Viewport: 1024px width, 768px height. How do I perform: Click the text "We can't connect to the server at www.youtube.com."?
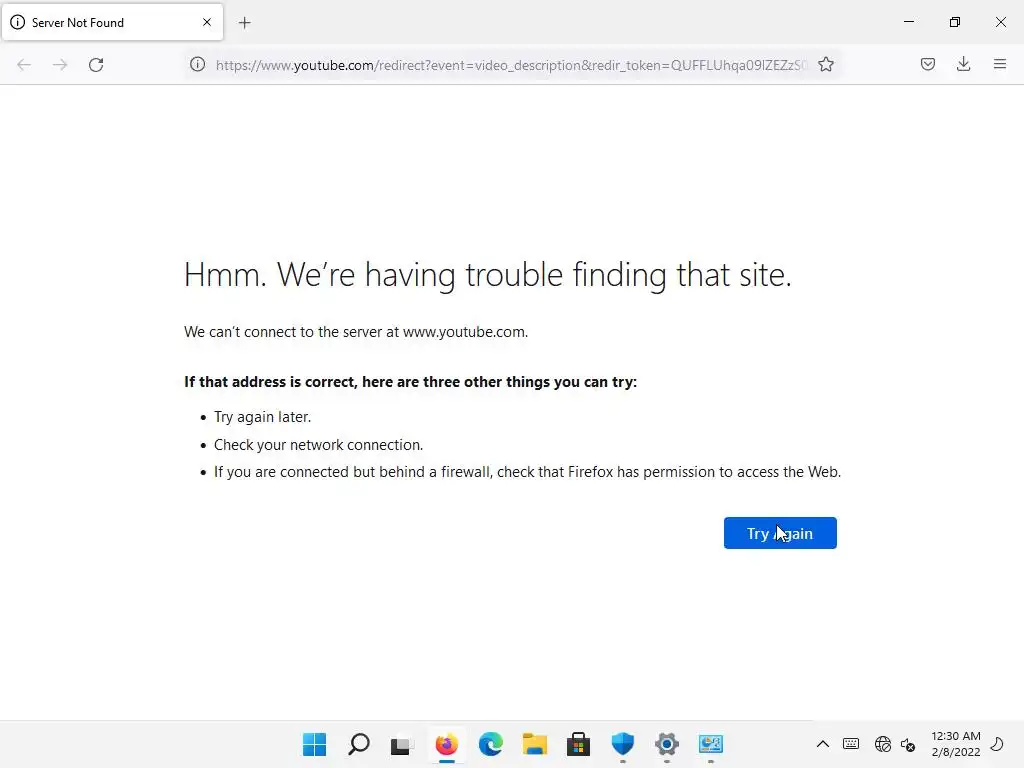click(x=356, y=332)
